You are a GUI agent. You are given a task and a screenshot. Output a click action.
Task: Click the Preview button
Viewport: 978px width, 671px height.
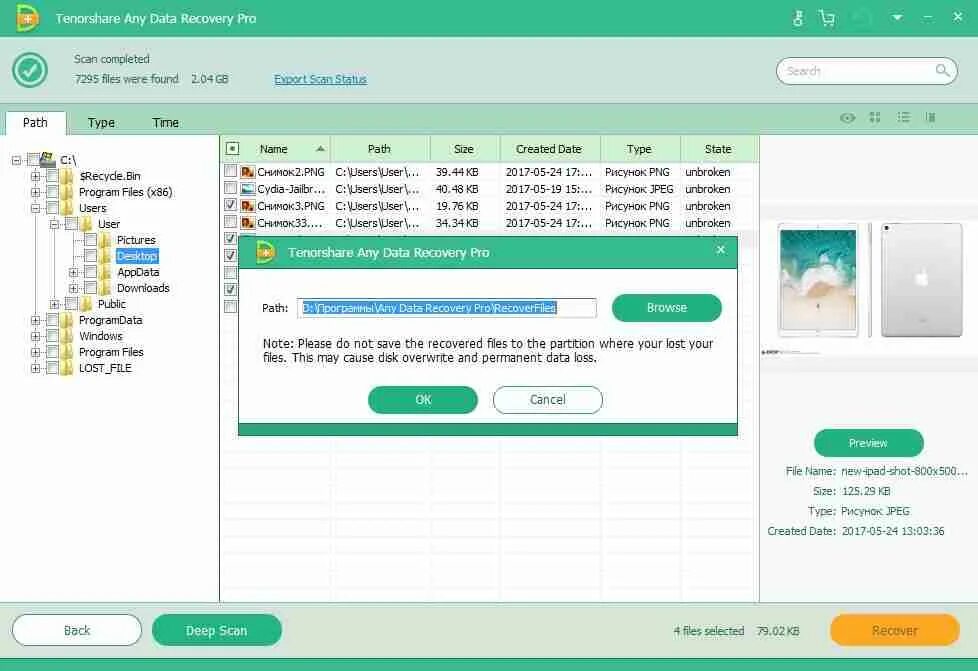coord(868,443)
